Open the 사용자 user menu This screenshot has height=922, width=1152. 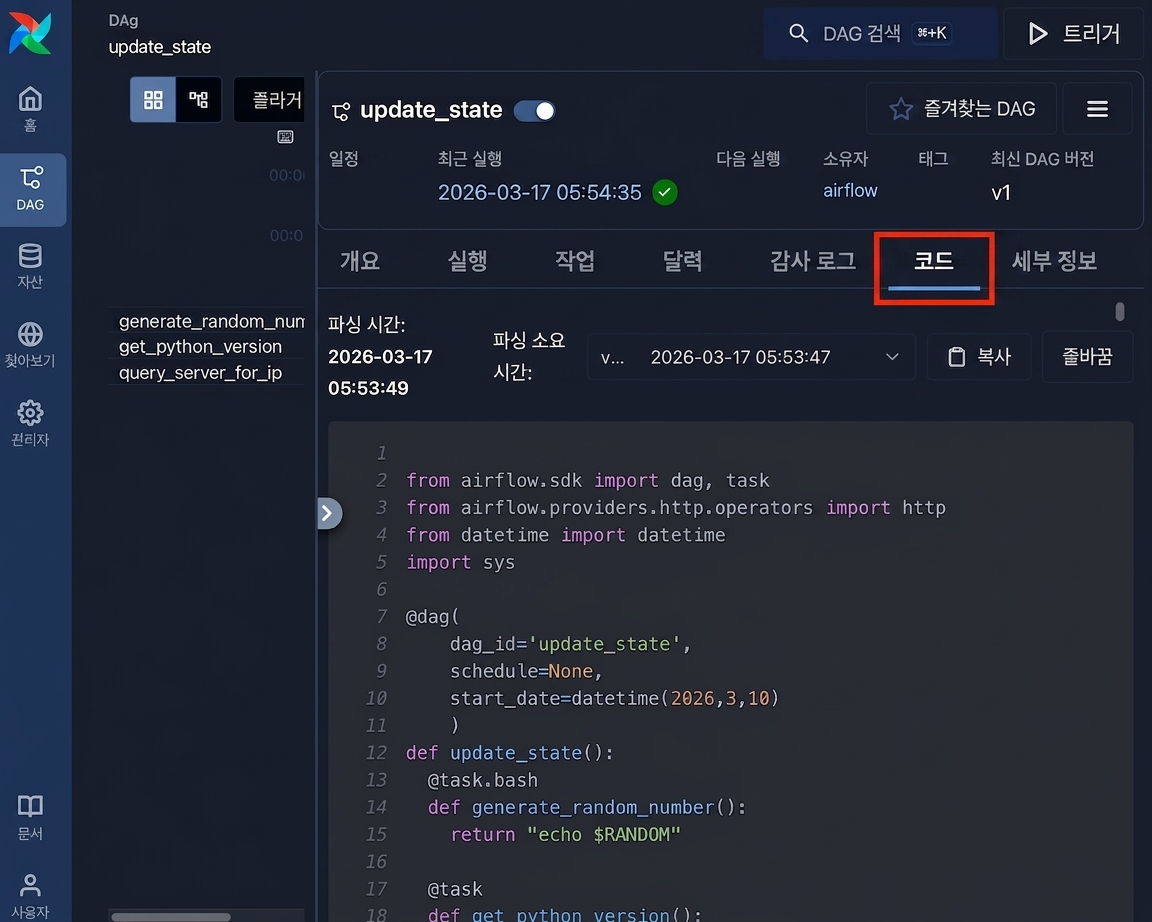tap(30, 896)
